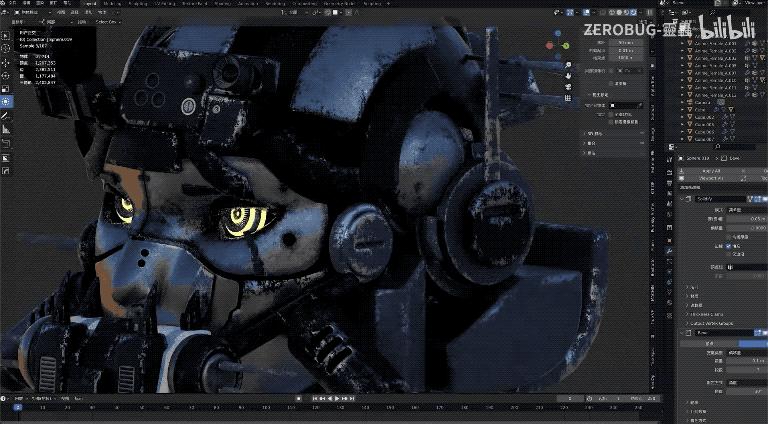The width and height of the screenshot is (768, 424).
Task: Click the blue Z axis gizmo ball
Action: click(558, 33)
